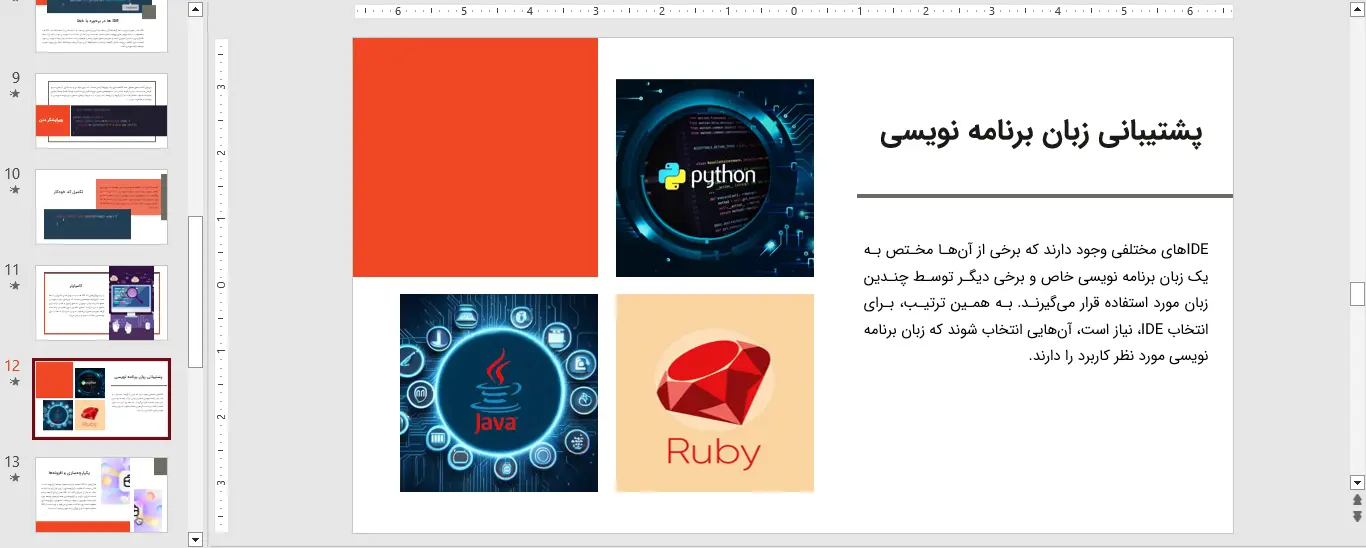Click slide editor scroll up arrow

1357,10
